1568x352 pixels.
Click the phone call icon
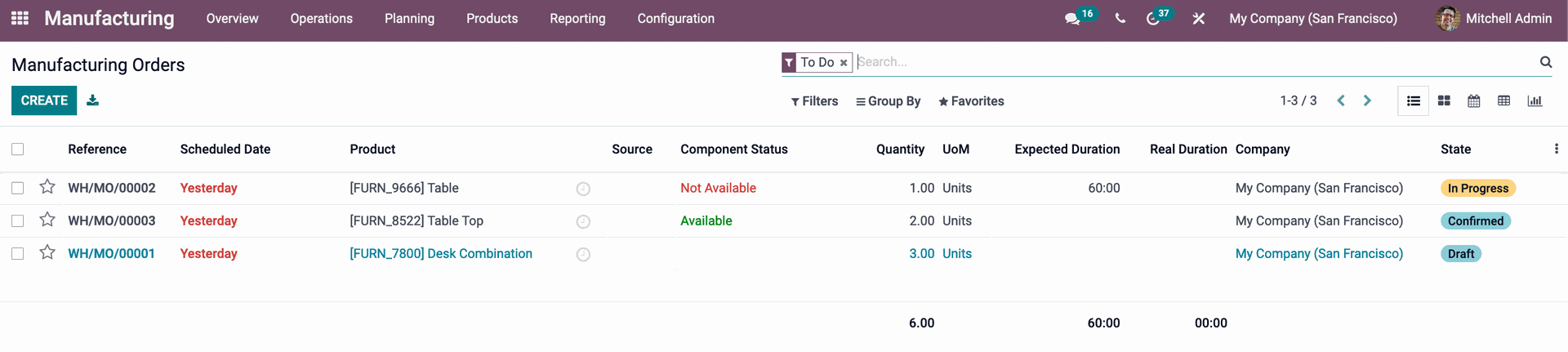click(1120, 18)
